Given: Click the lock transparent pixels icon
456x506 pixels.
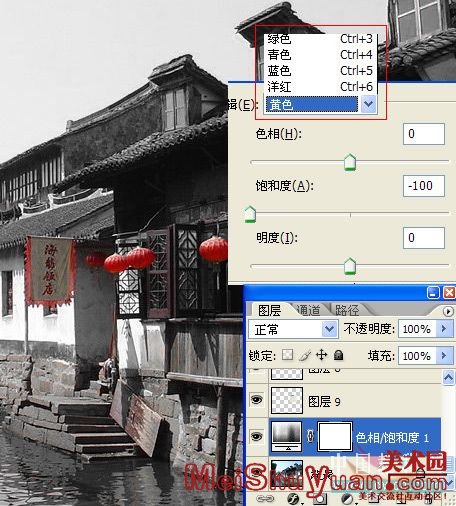Looking at the screenshot, I should (287, 355).
